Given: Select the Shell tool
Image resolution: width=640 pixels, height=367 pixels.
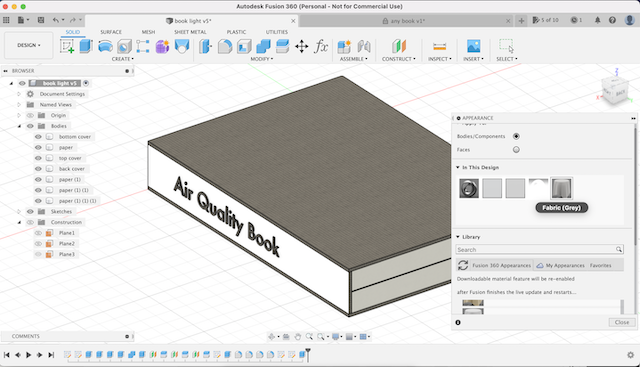Looking at the screenshot, I should [x=244, y=46].
